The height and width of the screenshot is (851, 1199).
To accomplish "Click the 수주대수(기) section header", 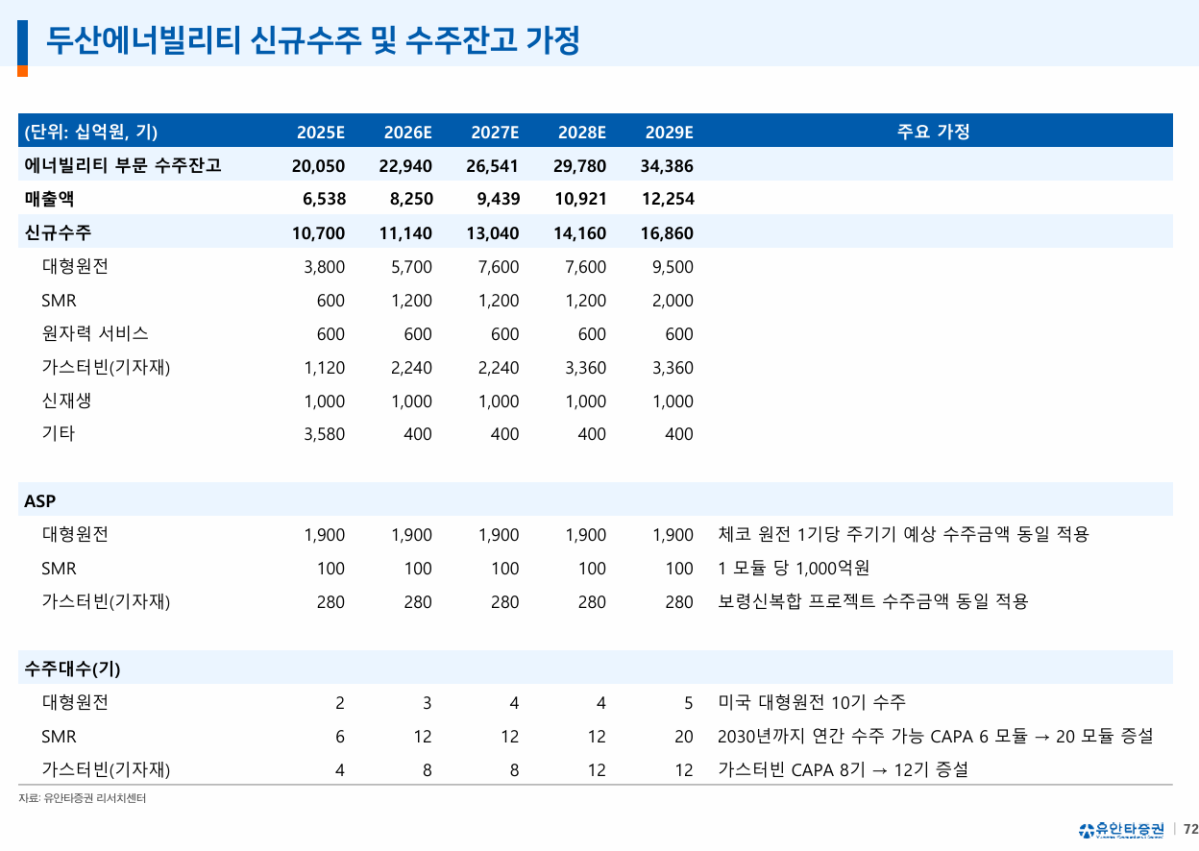I will [x=72, y=669].
